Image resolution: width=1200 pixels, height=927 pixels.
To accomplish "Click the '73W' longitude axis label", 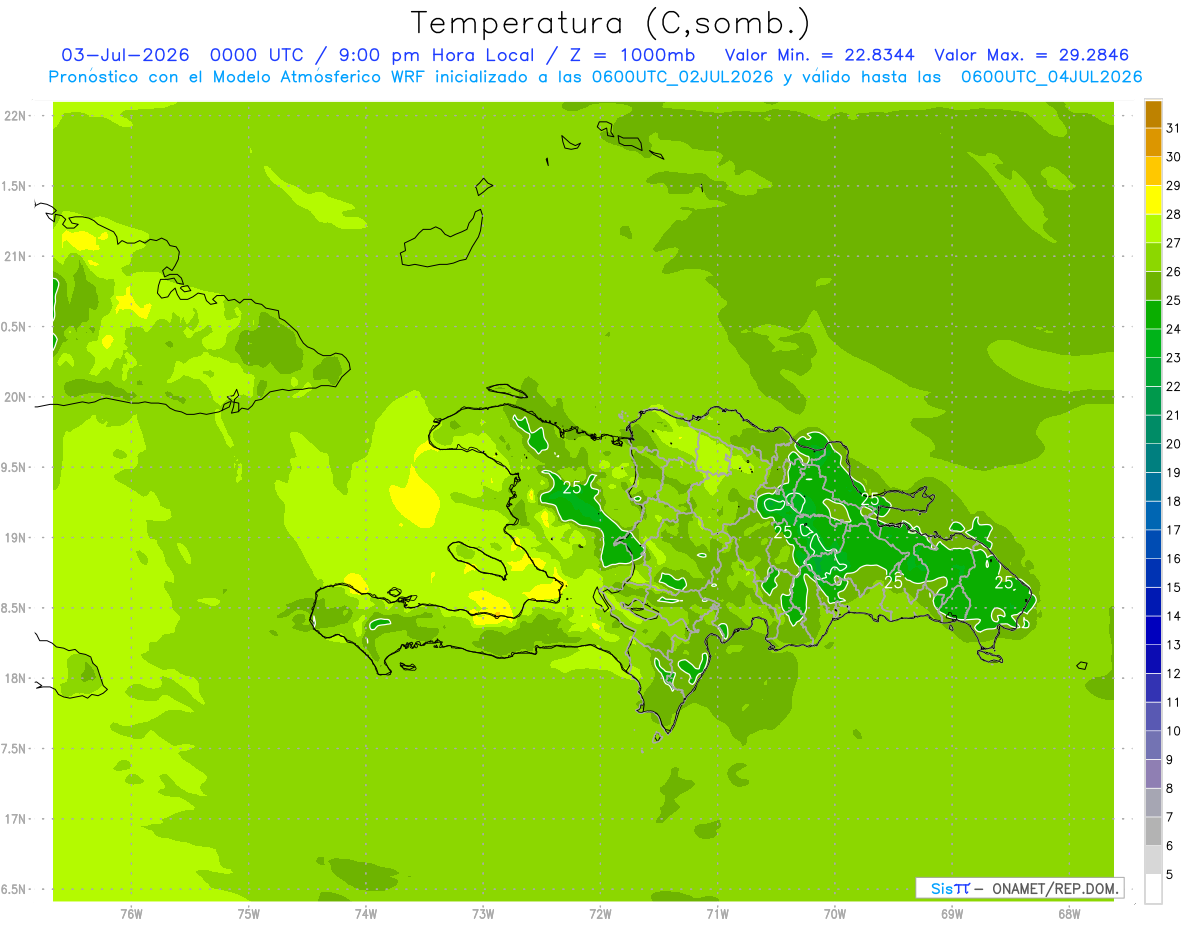I will point(483,914).
